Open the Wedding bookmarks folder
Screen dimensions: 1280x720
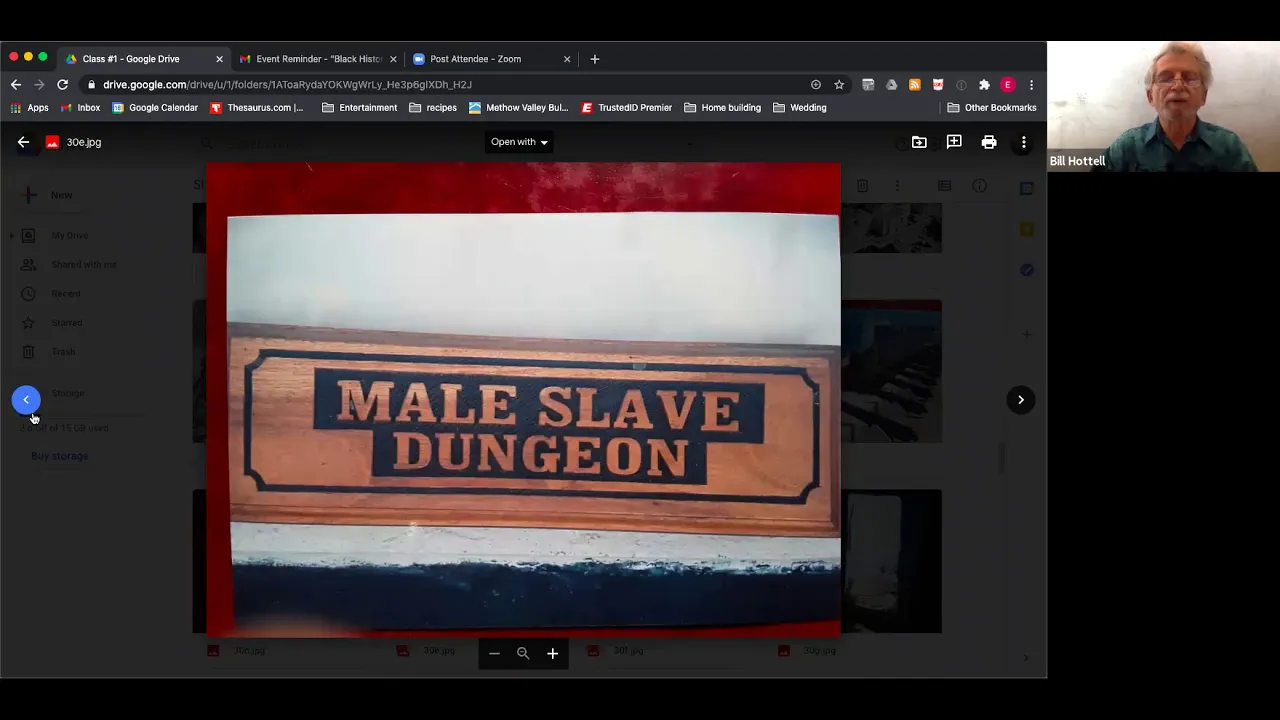(x=798, y=108)
